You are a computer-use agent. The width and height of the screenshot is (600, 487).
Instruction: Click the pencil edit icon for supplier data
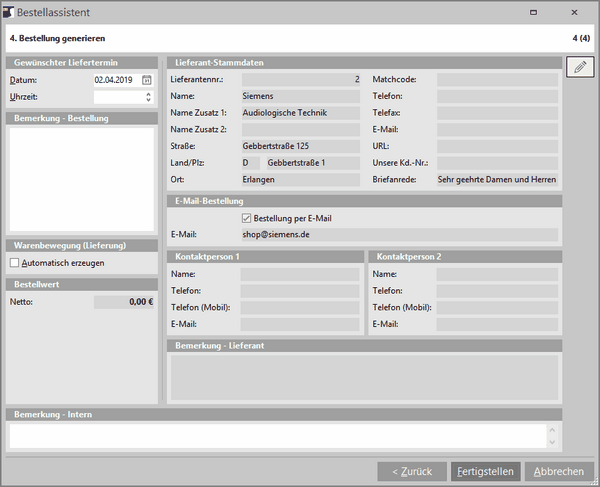tap(578, 67)
